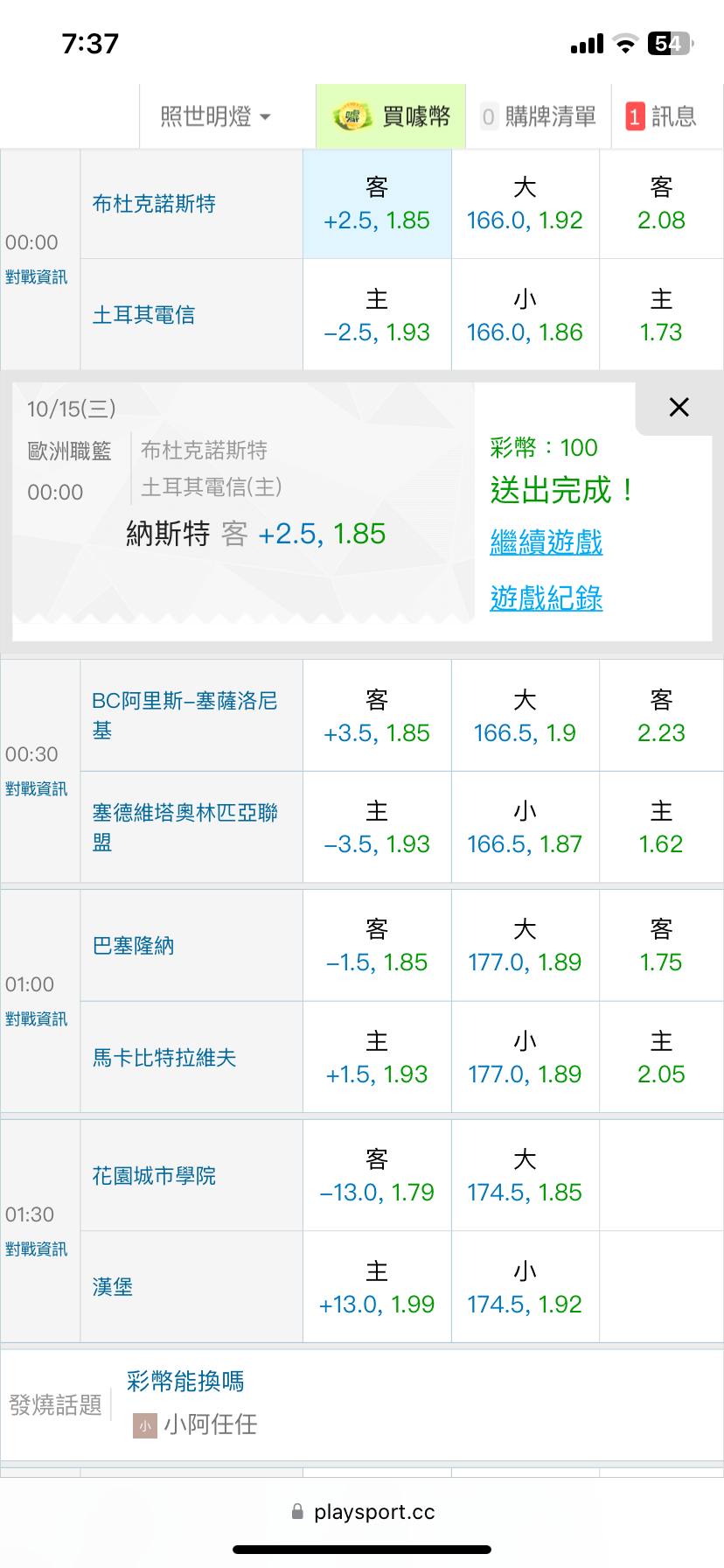The width and height of the screenshot is (724, 1568).
Task: Select 主 1.62 moneyline for 塞德維塔奧林匹亞聯盟
Action: [661, 828]
